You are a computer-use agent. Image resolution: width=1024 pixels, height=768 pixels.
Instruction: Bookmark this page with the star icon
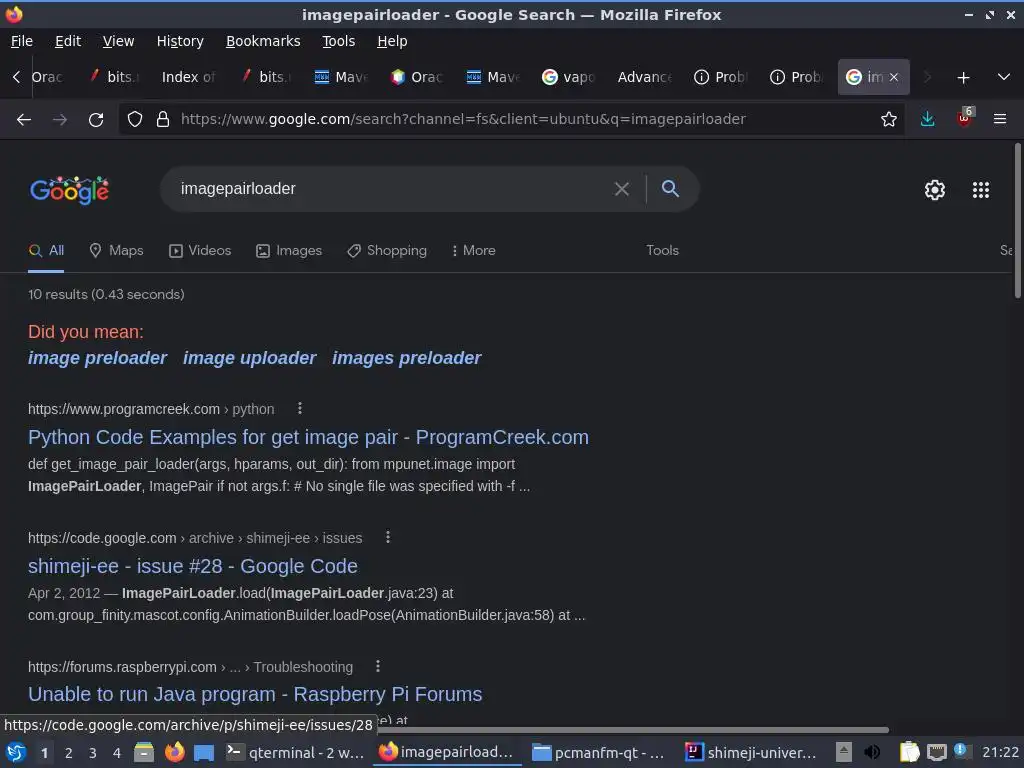click(x=888, y=119)
